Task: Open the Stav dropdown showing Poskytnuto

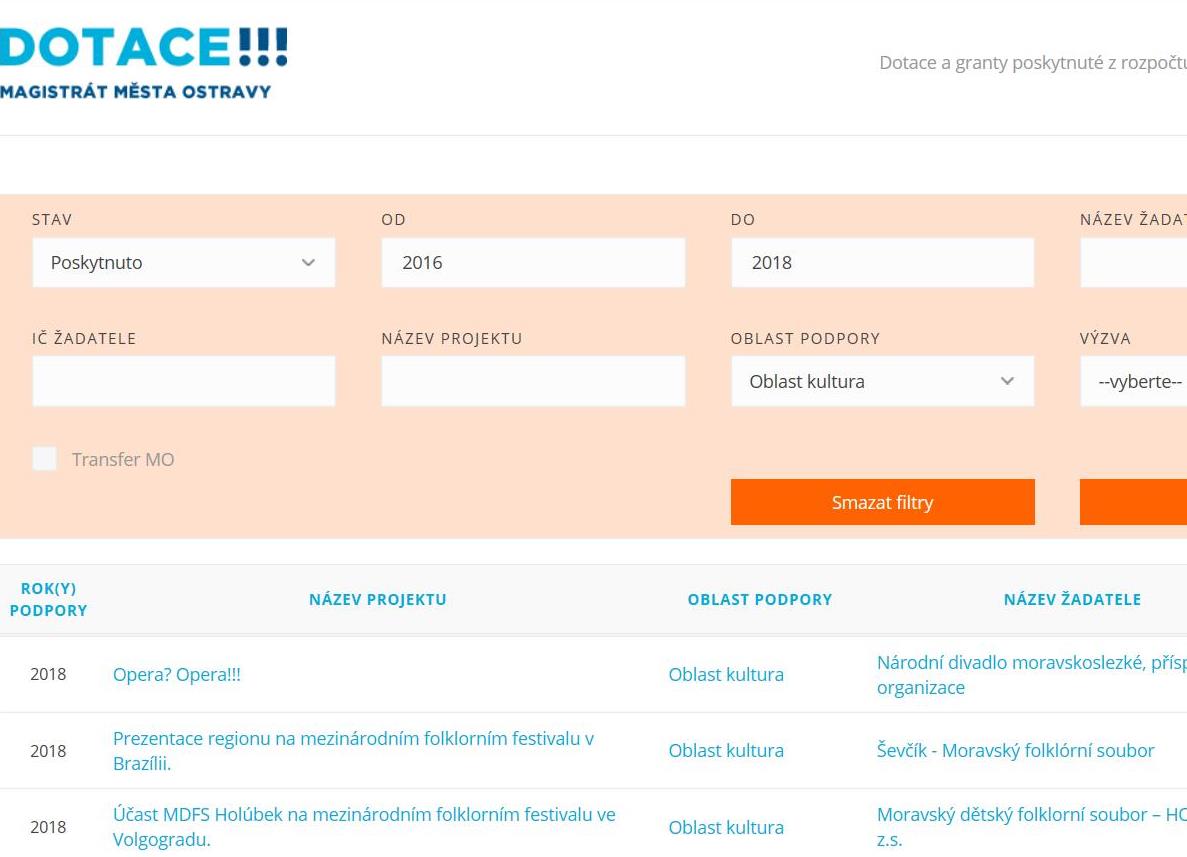Action: [x=183, y=263]
